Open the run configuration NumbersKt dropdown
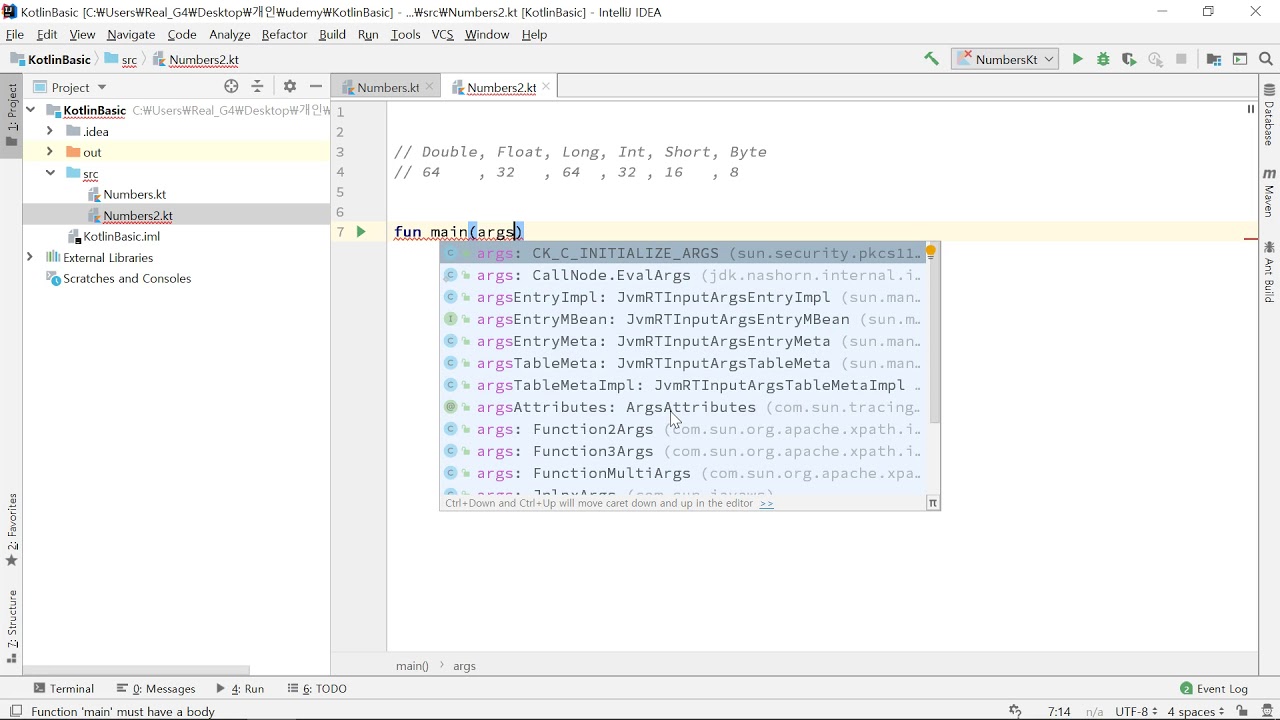 (x=1006, y=60)
